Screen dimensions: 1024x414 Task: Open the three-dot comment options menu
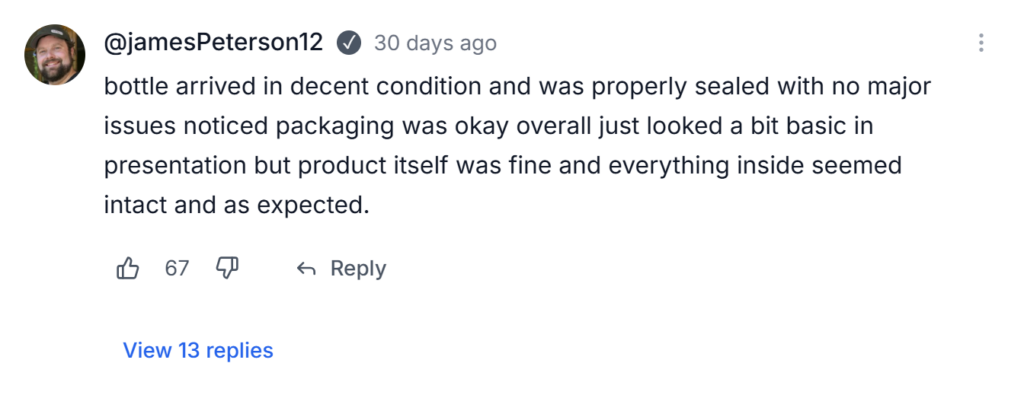click(981, 43)
